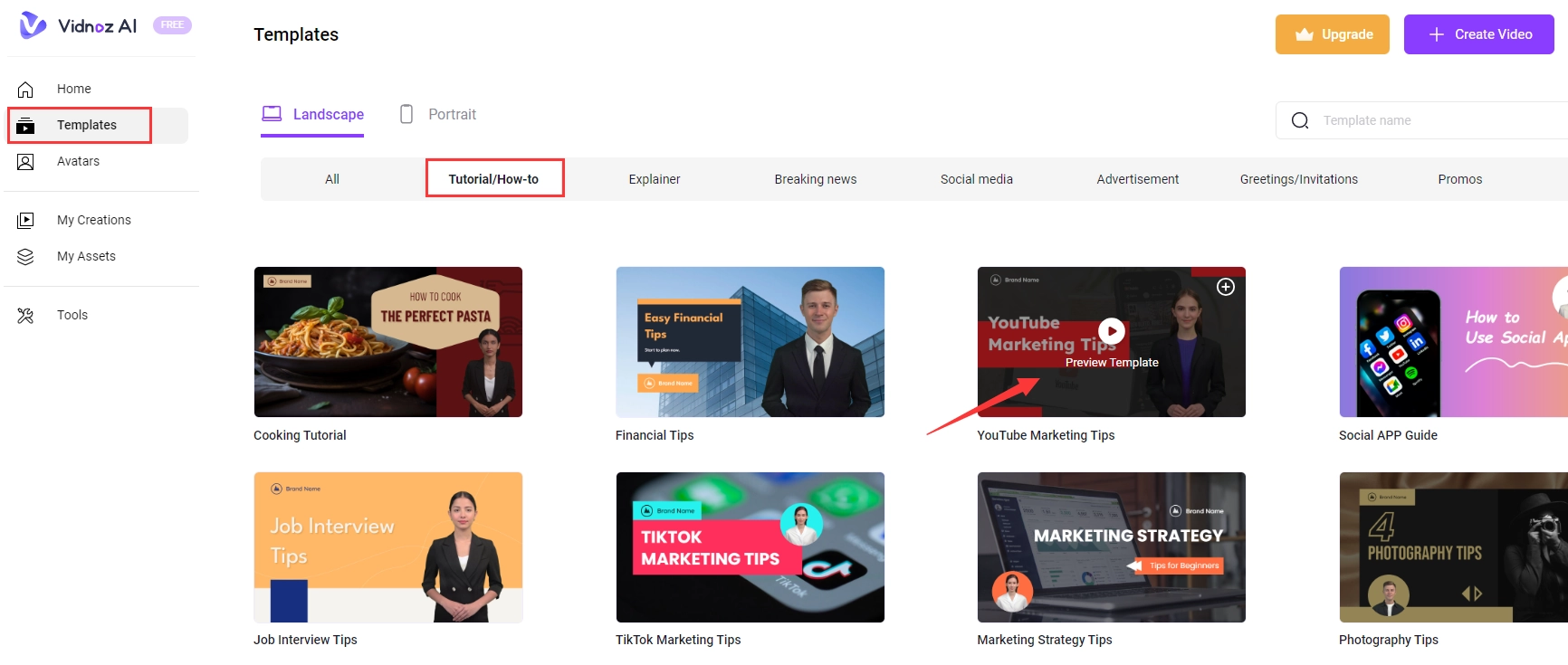This screenshot has height=665, width=1568.
Task: Open the Tools section
Action: (x=72, y=315)
